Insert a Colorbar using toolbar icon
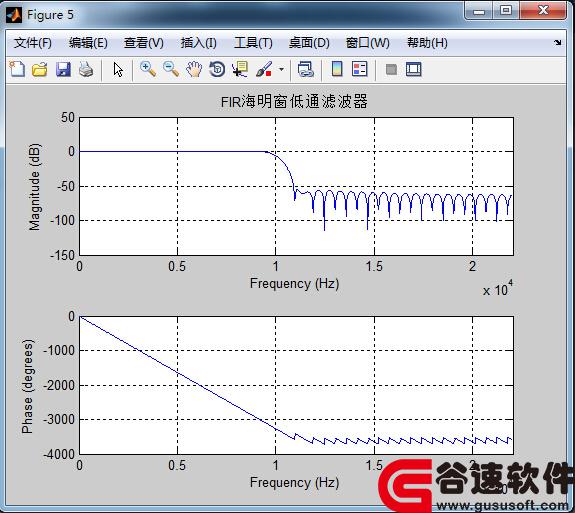 pyautogui.click(x=337, y=69)
